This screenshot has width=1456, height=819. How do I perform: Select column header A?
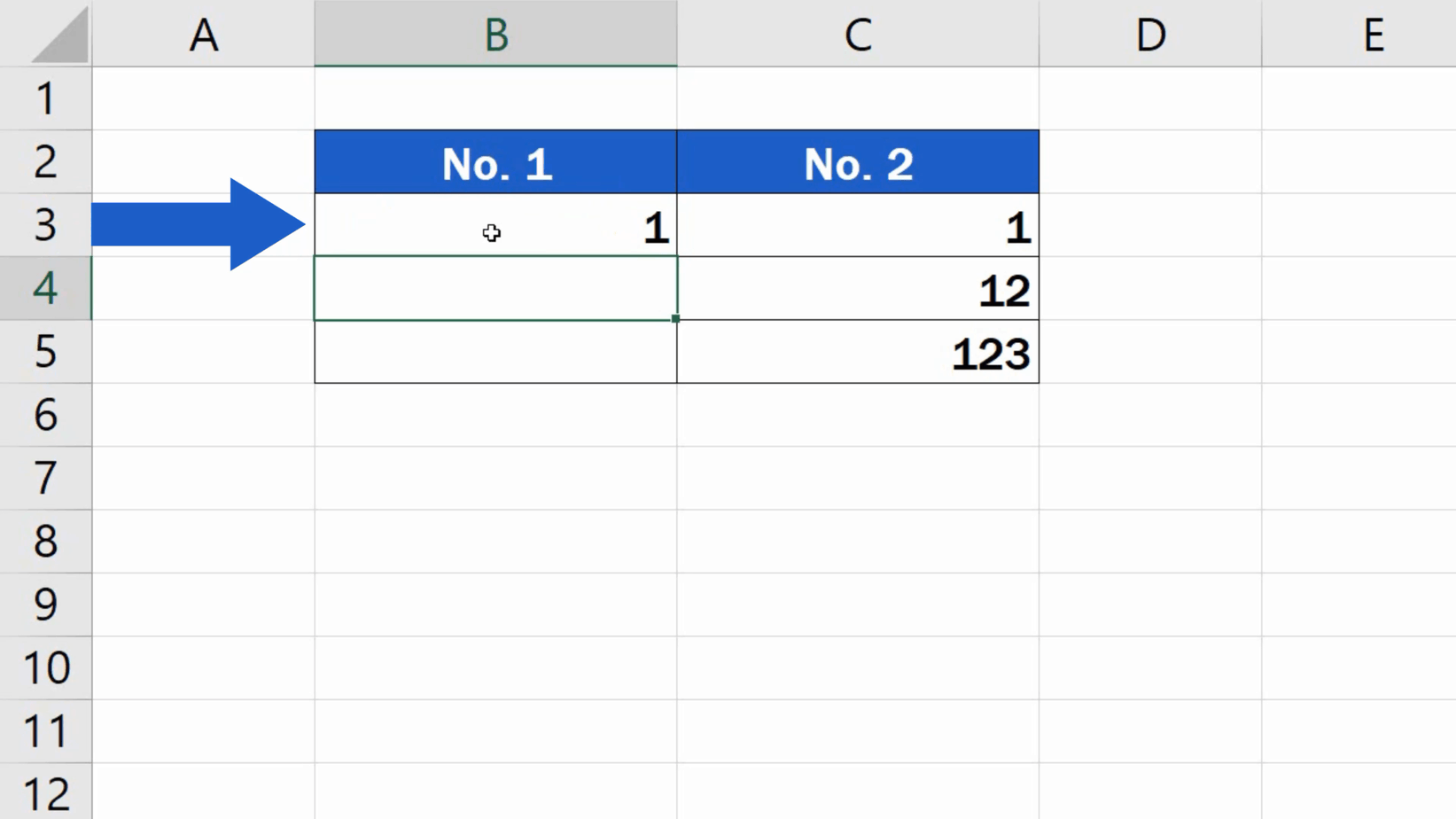(203, 35)
